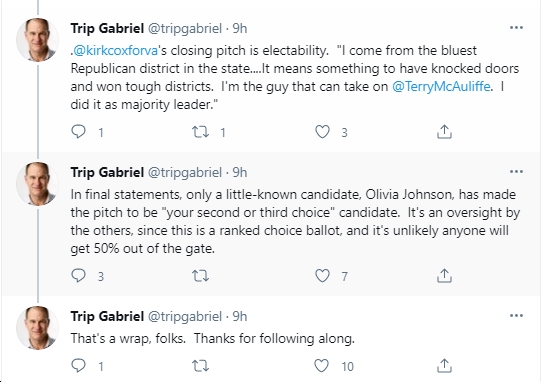Click the @tripgabriel handle on the last tweet
555x382 pixels.
coord(184,317)
